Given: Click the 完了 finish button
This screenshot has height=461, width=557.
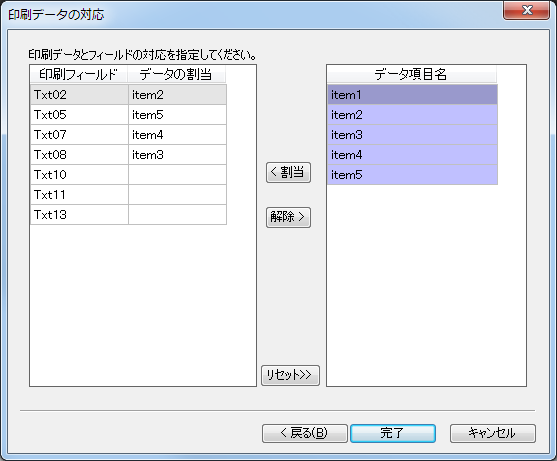Looking at the screenshot, I should [x=393, y=433].
